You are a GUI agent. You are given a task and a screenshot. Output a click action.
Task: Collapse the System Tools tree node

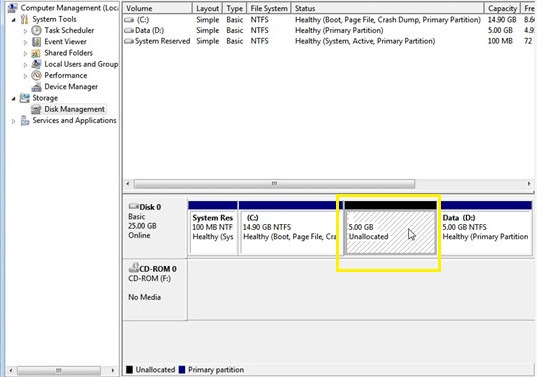click(x=13, y=20)
